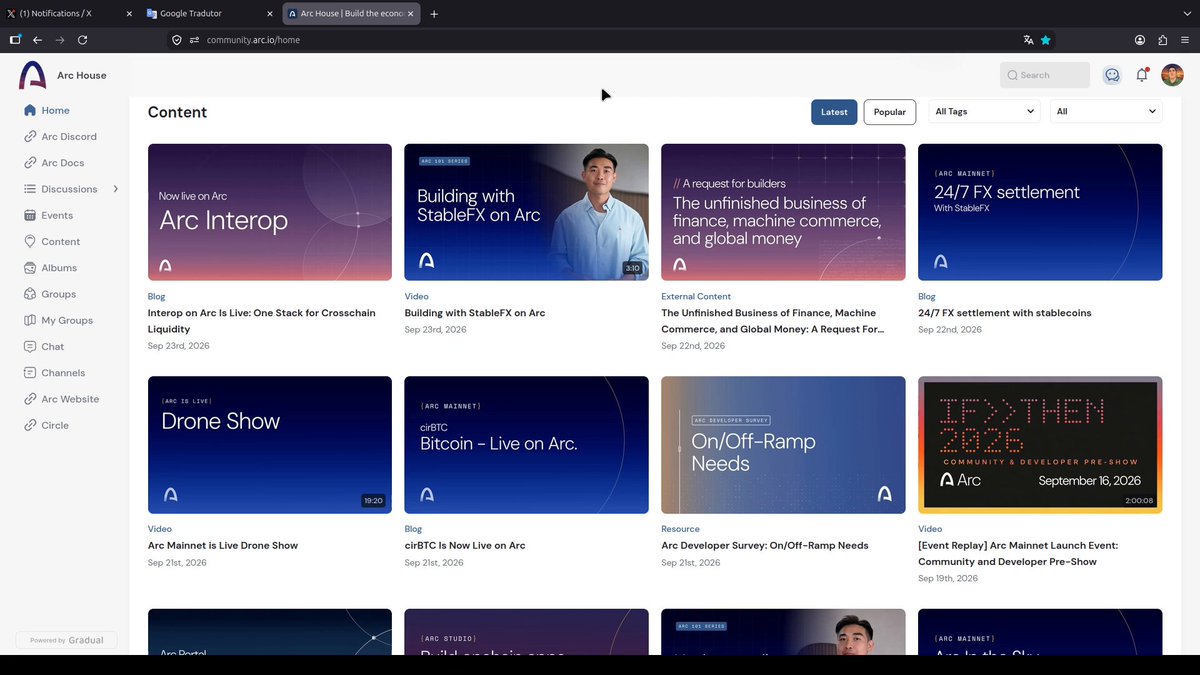Open the Drone Show video thumbnail
1200x675 pixels.
pyautogui.click(x=270, y=445)
